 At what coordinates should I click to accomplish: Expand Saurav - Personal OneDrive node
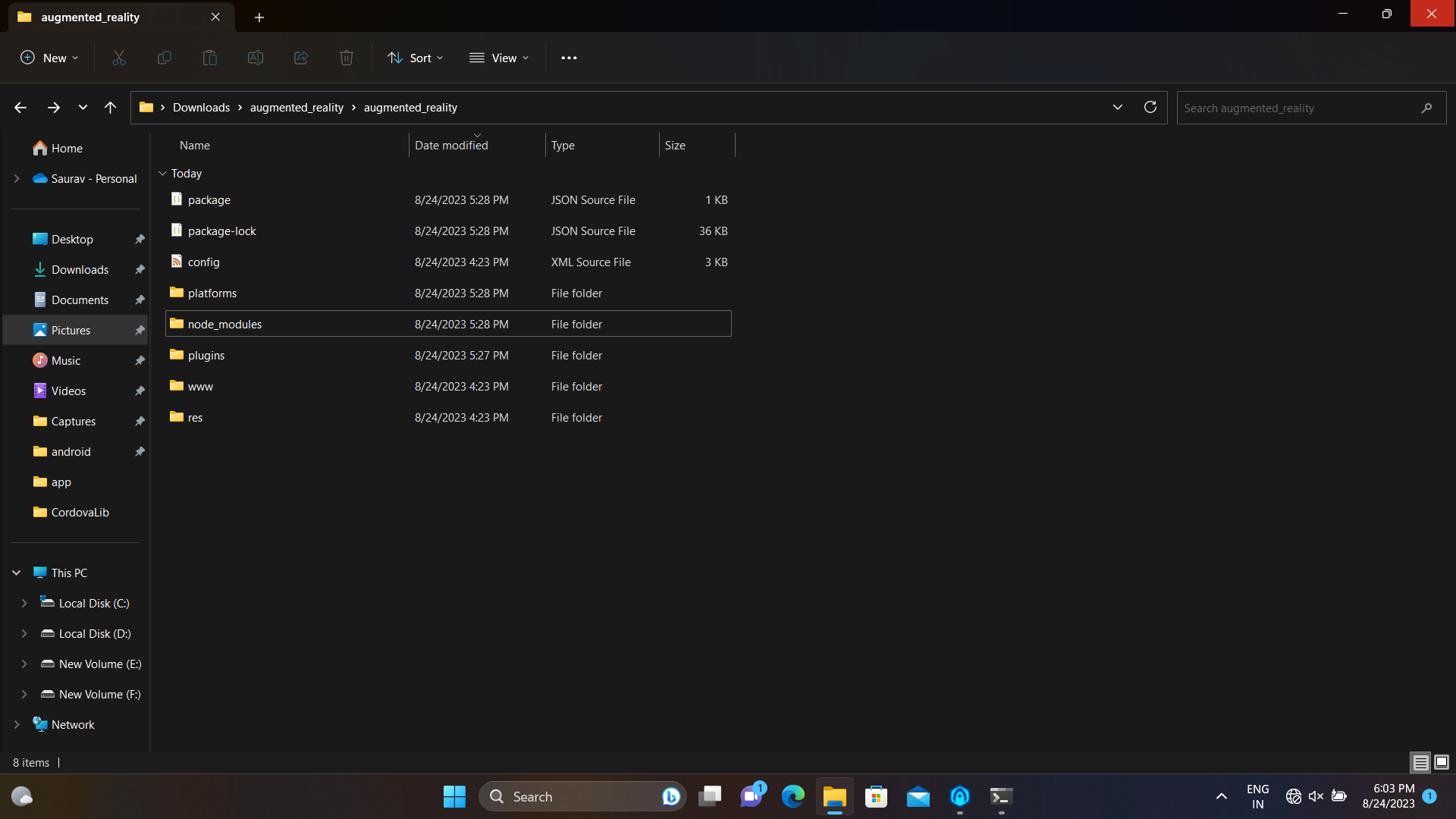(17, 178)
